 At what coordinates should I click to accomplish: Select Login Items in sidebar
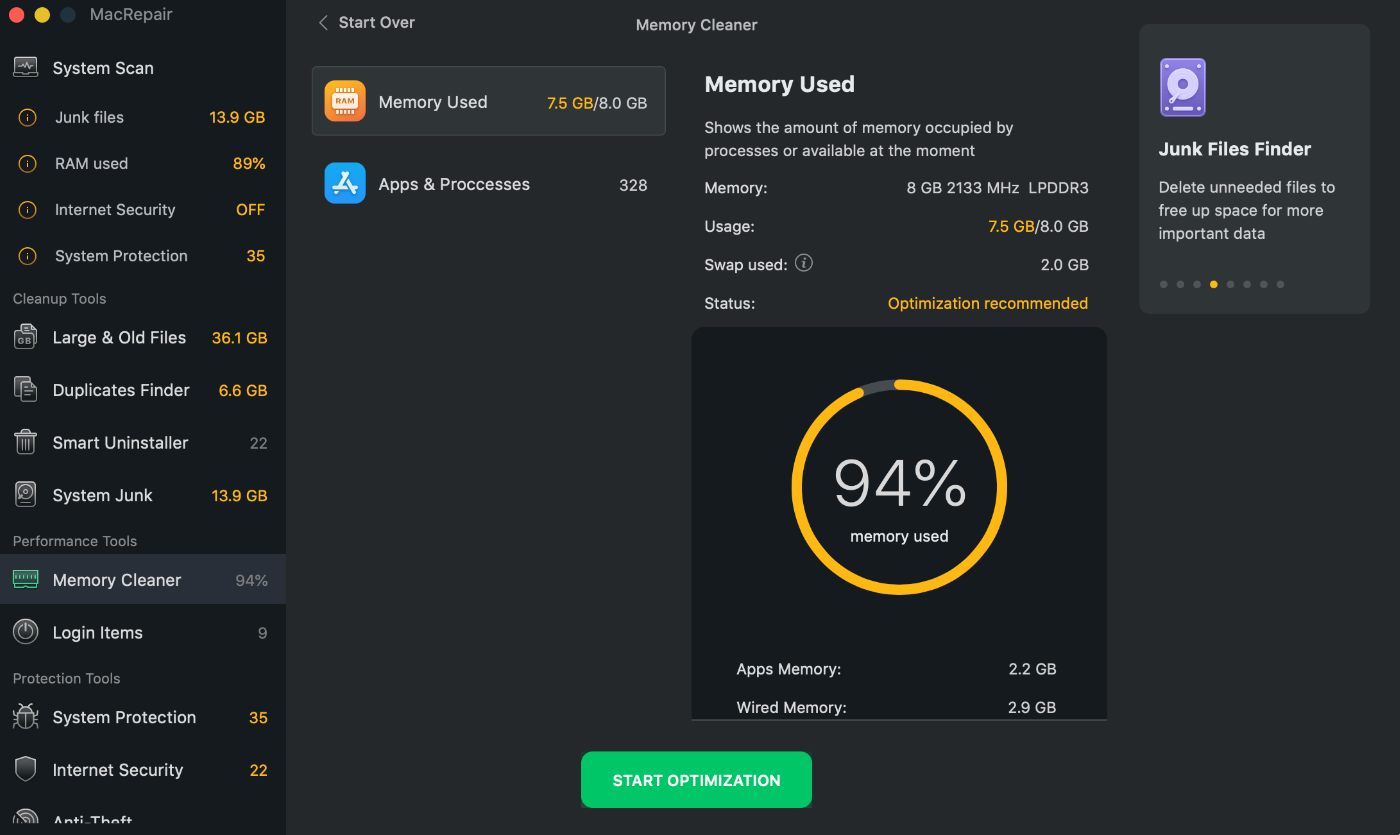pos(143,633)
